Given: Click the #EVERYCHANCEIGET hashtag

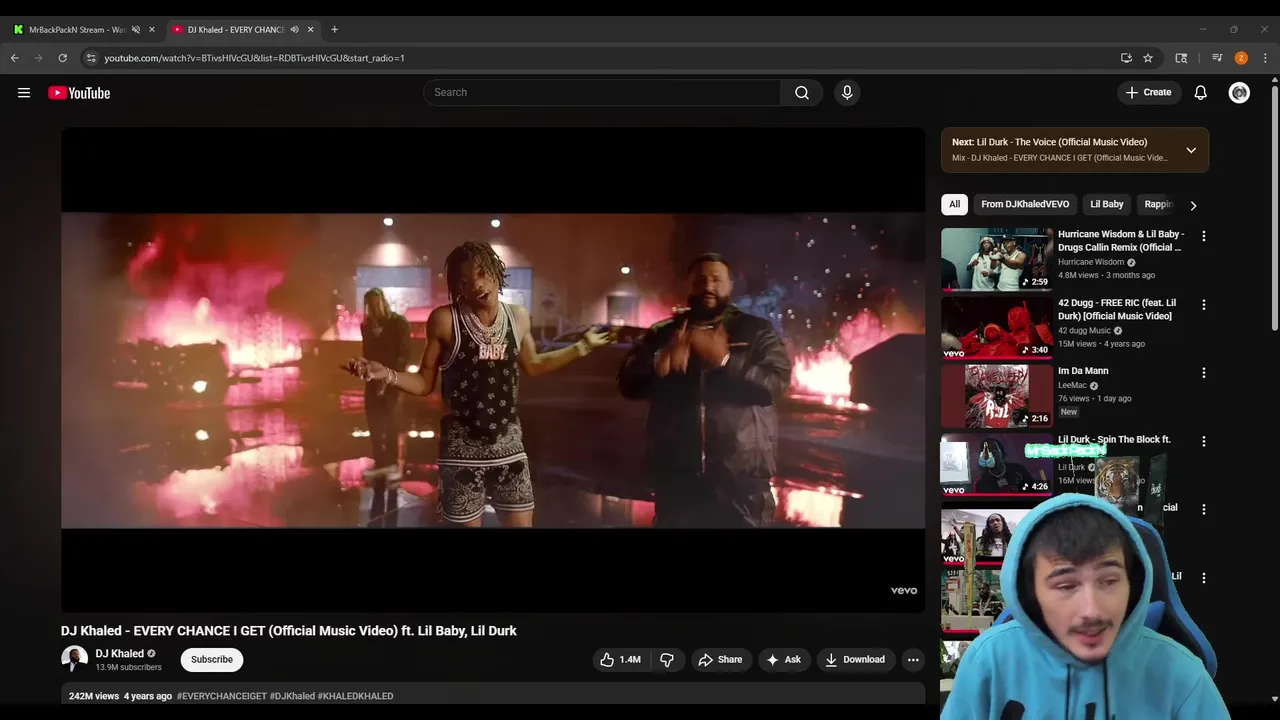Looking at the screenshot, I should [222, 696].
